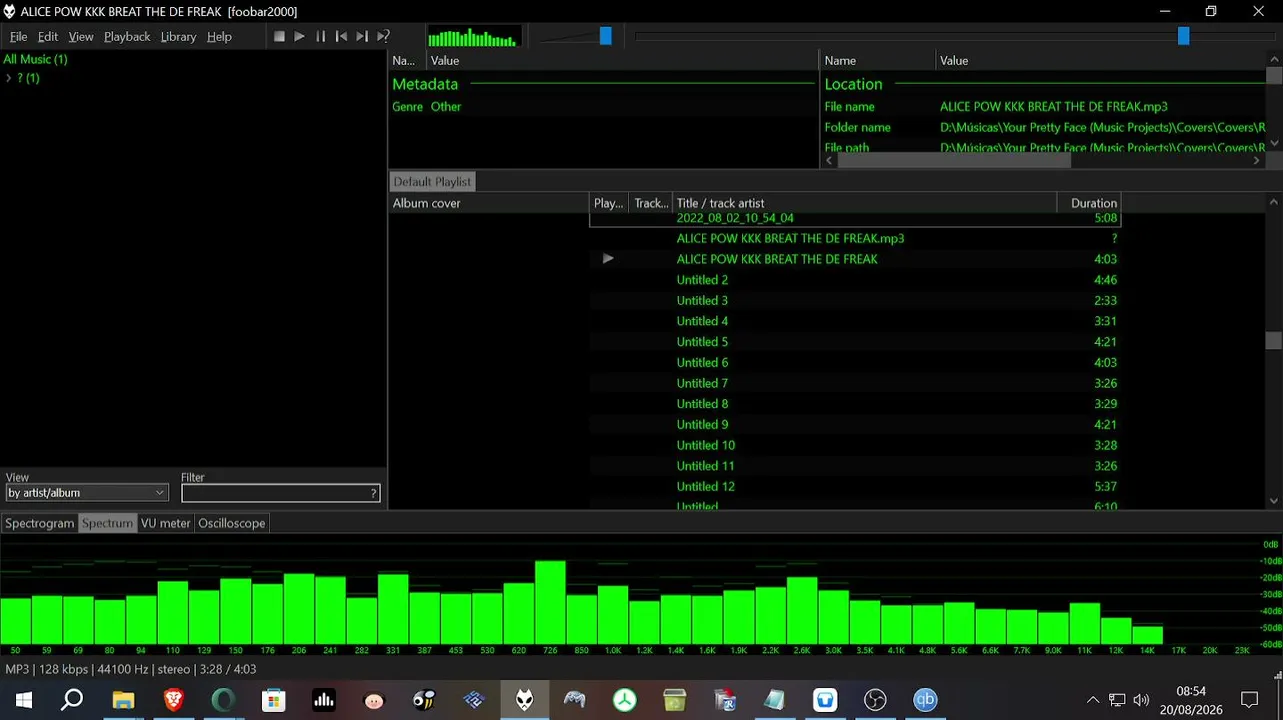
Task: Select the Default Playlist tab
Action: 432,182
